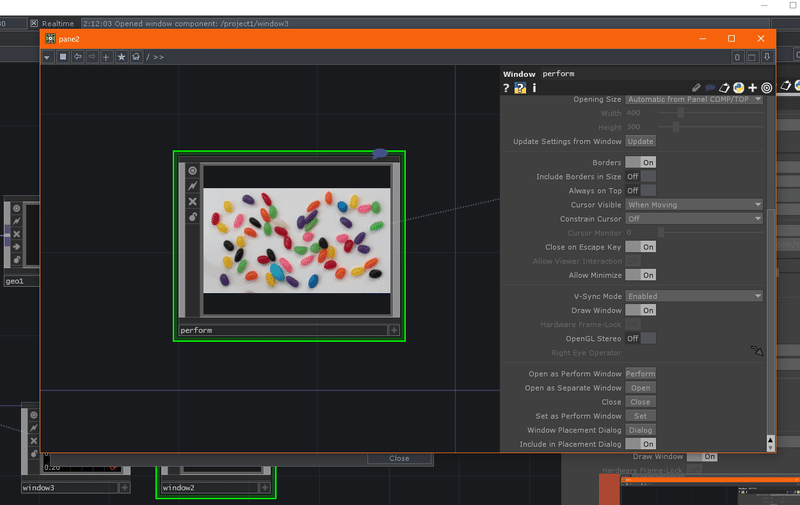Go back using the left arrow icon
800x505 pixels.
tap(78, 57)
